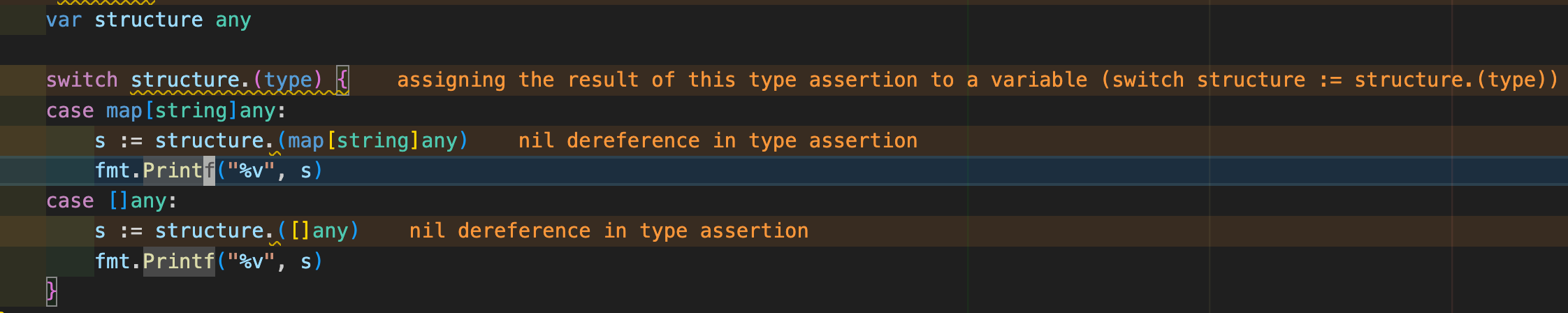Image resolution: width=1568 pixels, height=313 pixels.
Task: Click the 's' argument in the last Printf call
Action: point(306,261)
